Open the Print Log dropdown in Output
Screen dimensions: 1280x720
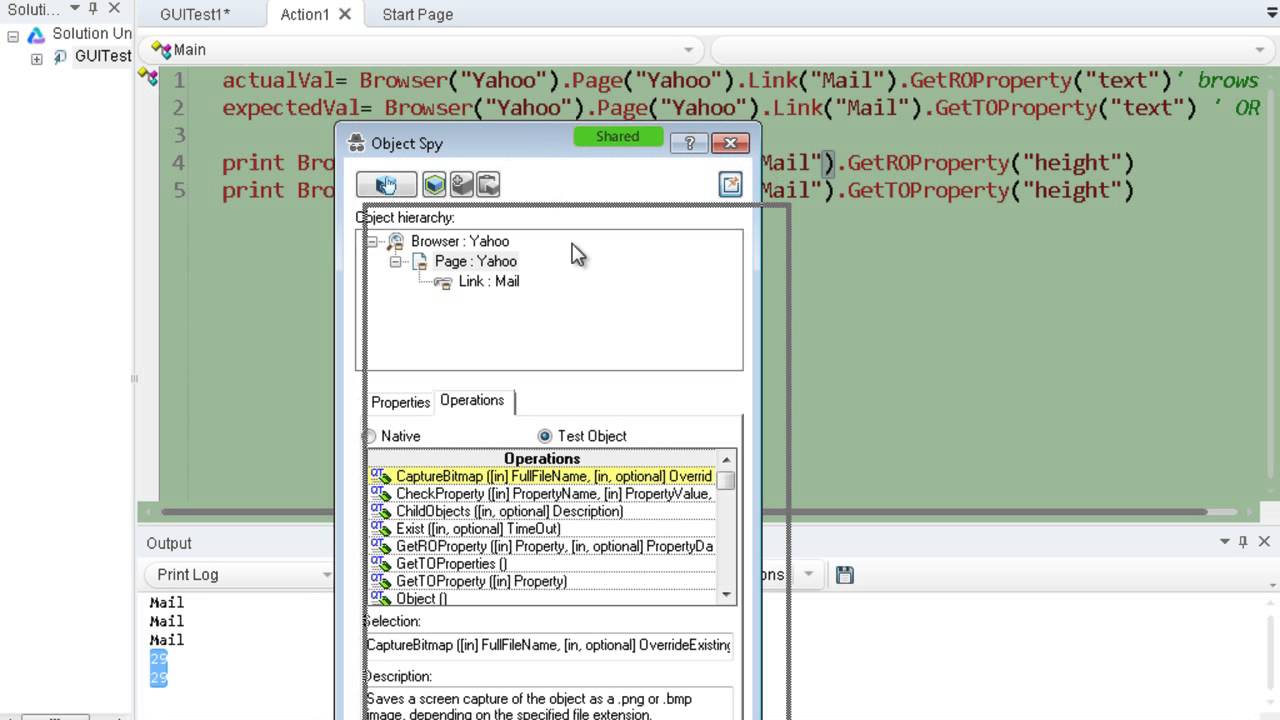pos(326,575)
